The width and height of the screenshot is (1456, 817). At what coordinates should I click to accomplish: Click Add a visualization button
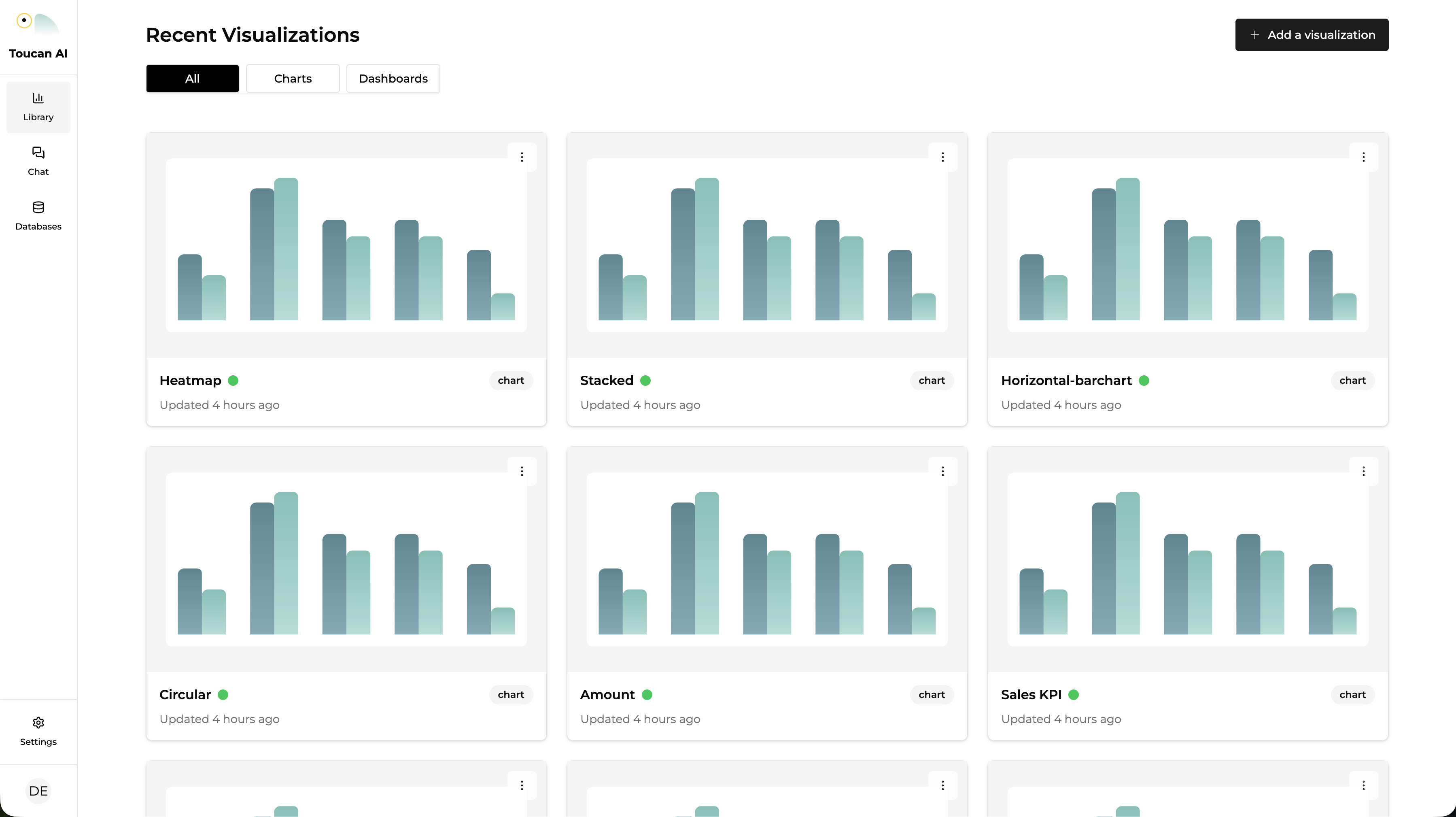1312,34
